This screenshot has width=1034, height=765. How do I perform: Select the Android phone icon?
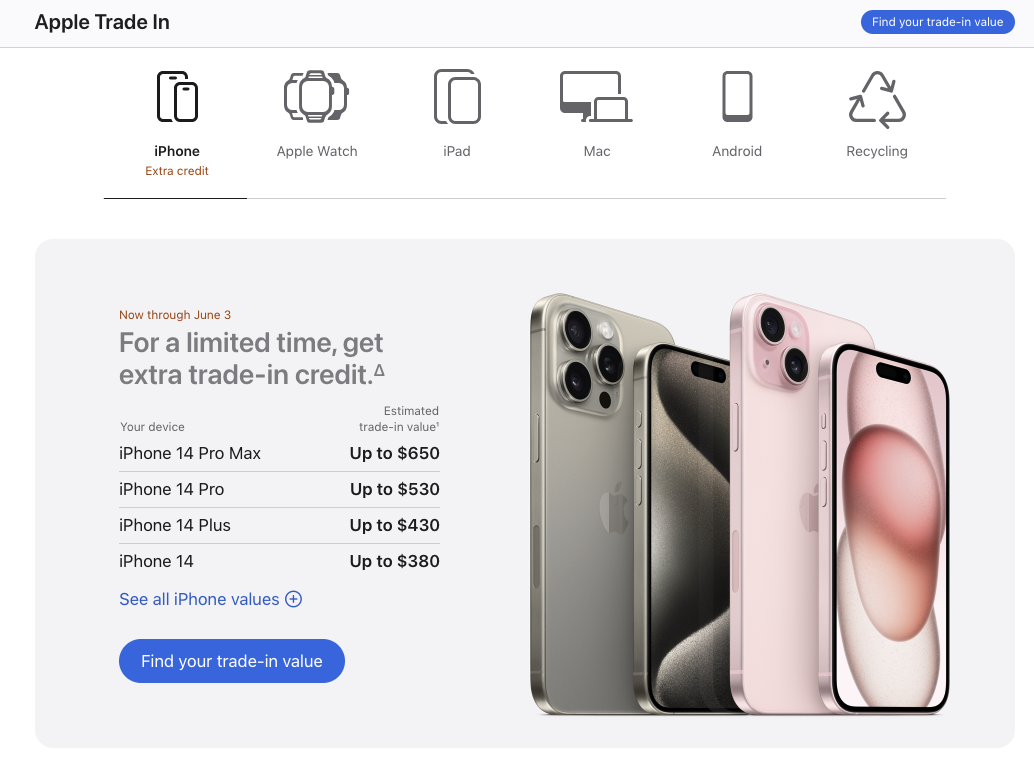tap(737, 96)
